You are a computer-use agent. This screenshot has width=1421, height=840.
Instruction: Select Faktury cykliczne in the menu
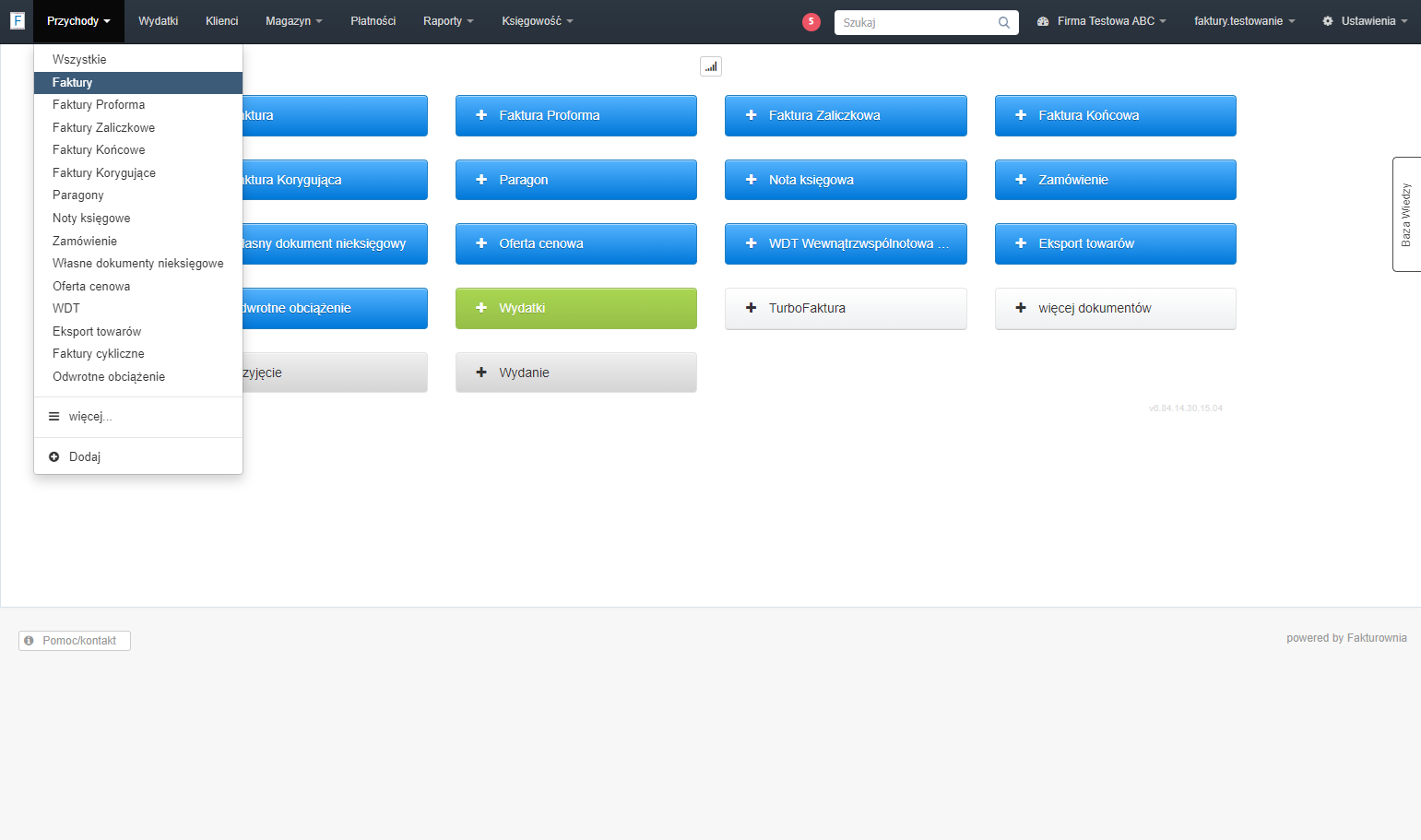point(138,354)
